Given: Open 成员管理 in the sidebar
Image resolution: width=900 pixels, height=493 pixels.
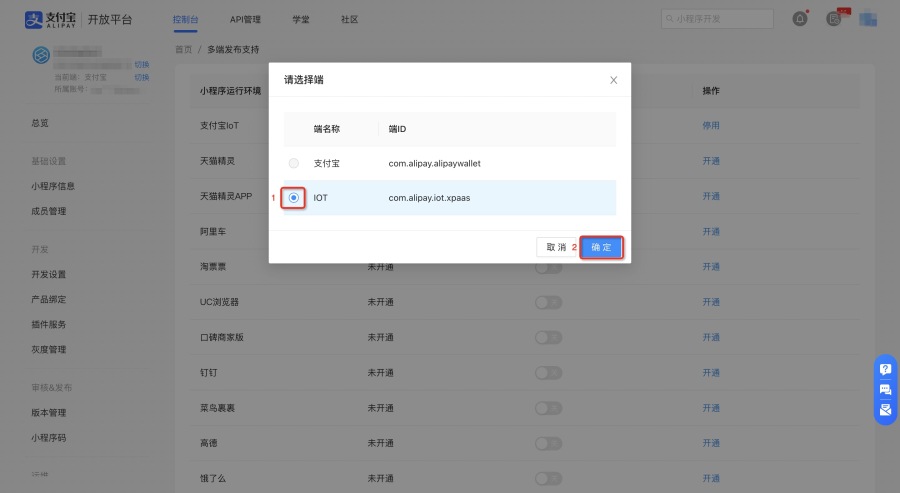Looking at the screenshot, I should point(49,211).
